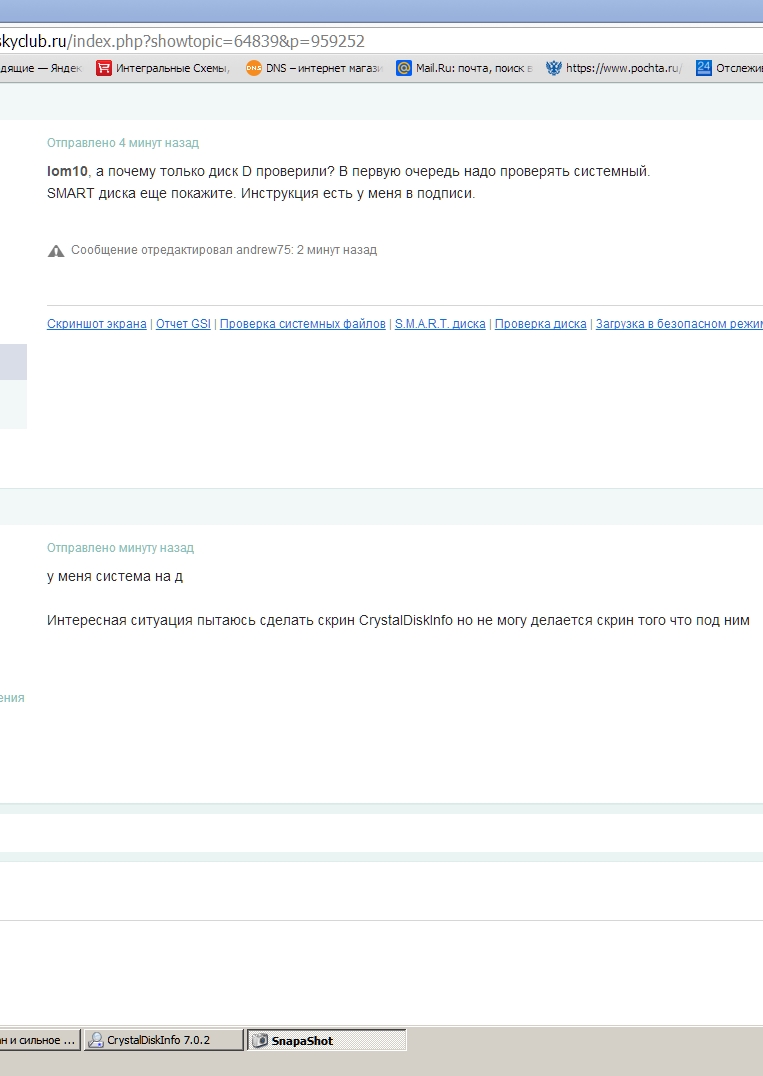763x1076 pixels.
Task: Open the Яндекс bookmark
Action: tap(40, 68)
